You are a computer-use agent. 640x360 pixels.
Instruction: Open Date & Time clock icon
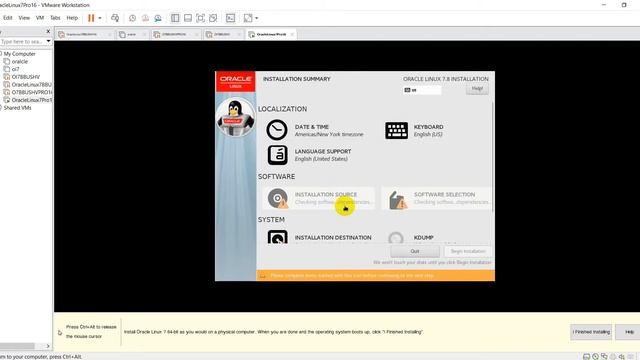(x=277, y=130)
